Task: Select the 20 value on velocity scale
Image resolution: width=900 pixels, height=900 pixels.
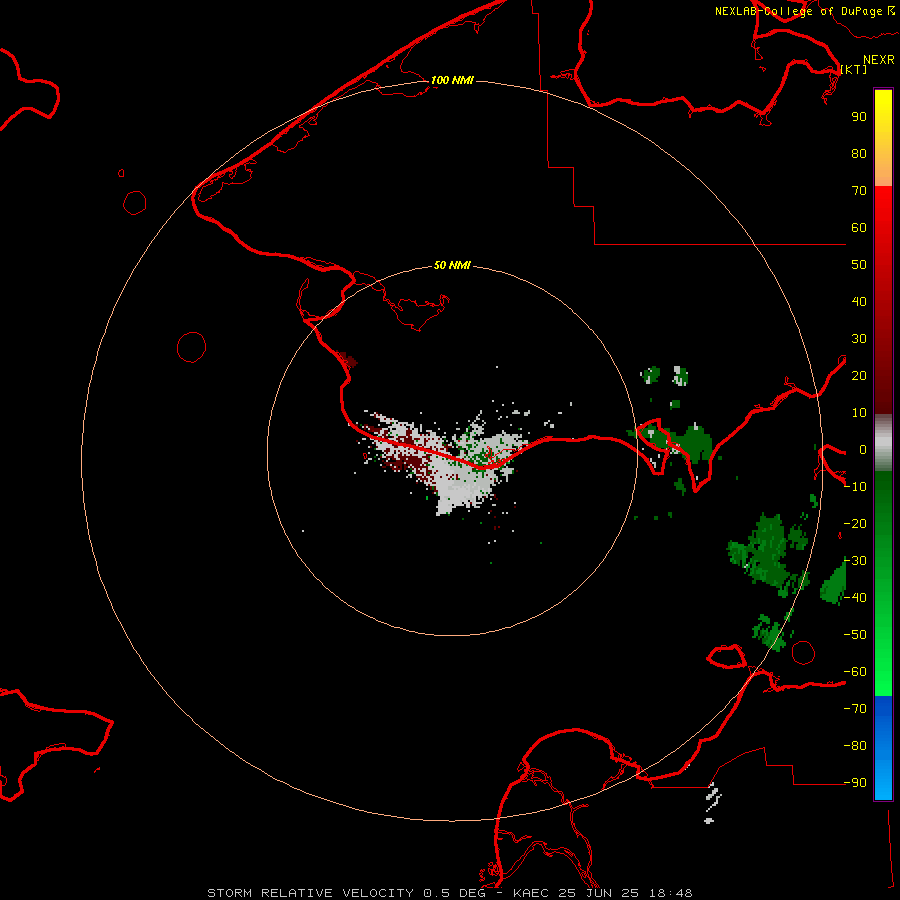Action: click(859, 375)
